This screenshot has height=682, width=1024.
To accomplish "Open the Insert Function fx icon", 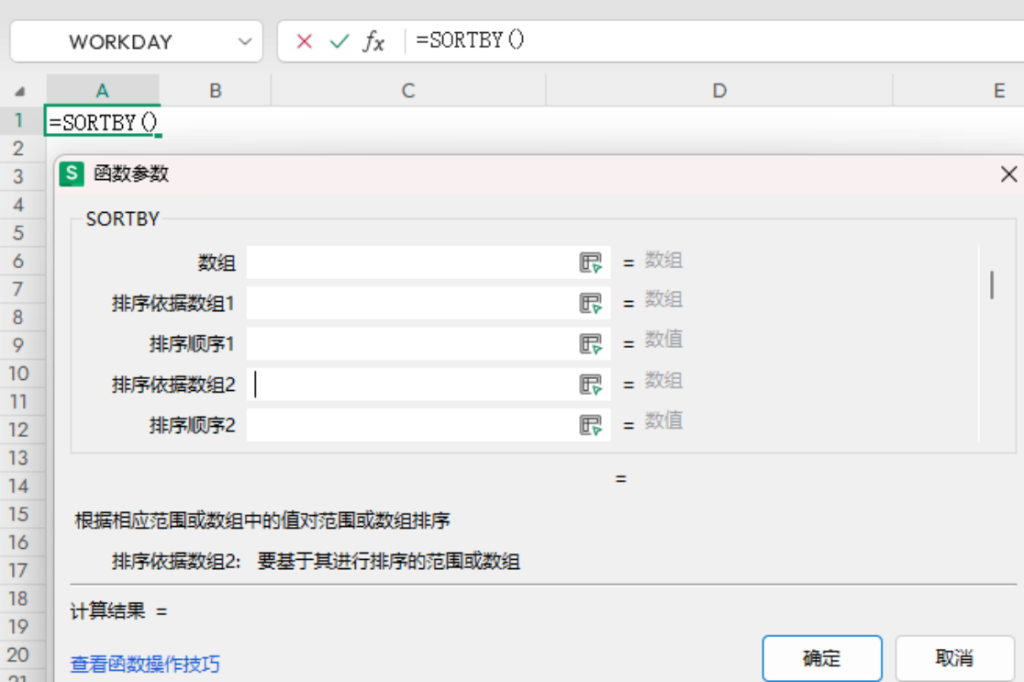I will 374,41.
